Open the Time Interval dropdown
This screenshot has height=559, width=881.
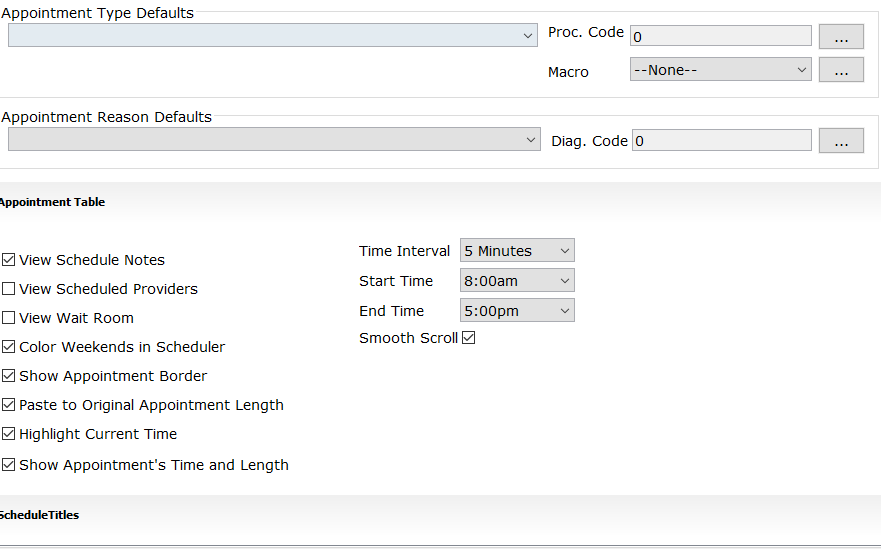(517, 251)
